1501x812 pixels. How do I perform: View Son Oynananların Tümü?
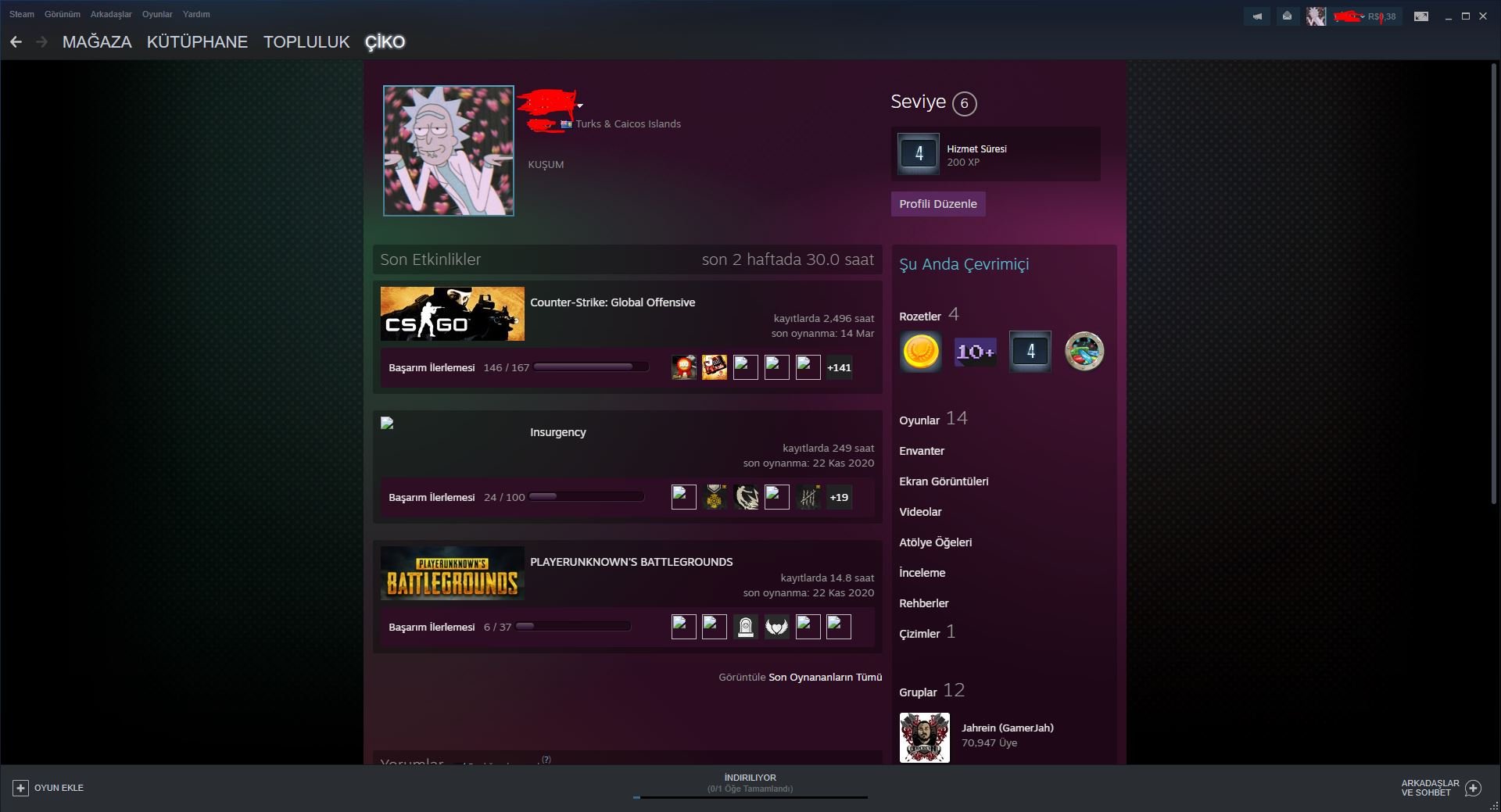point(825,678)
